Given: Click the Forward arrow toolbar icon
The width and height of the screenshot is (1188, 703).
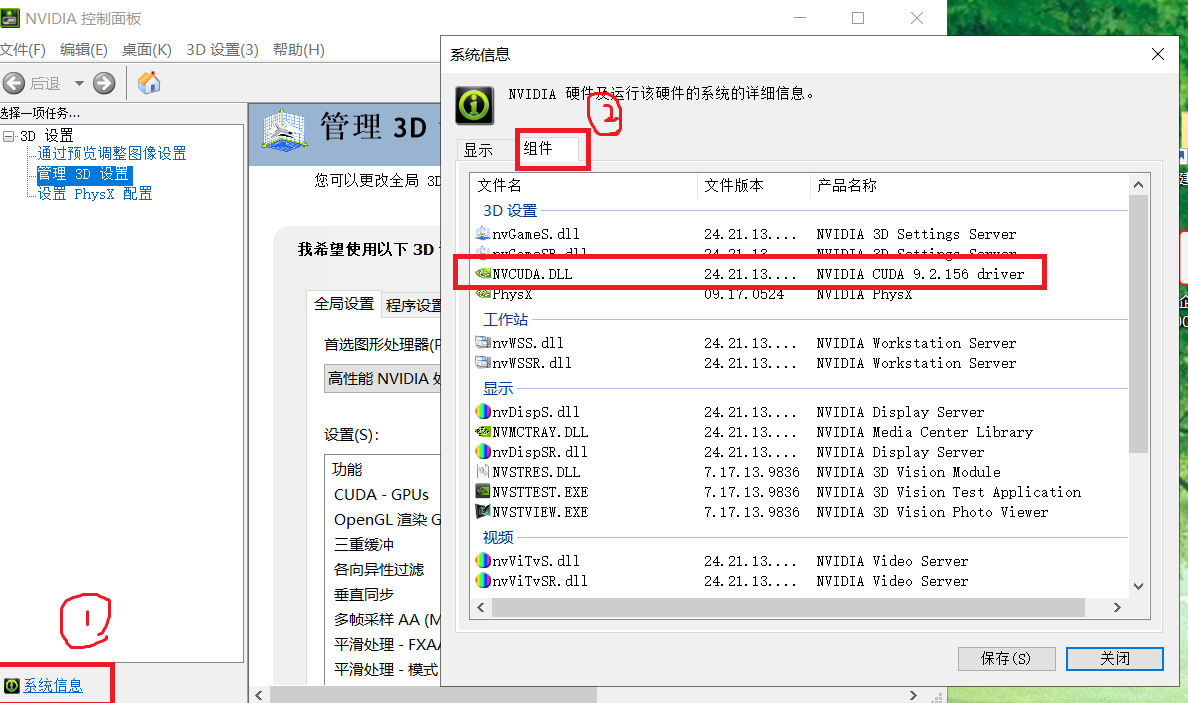Looking at the screenshot, I should [104, 83].
